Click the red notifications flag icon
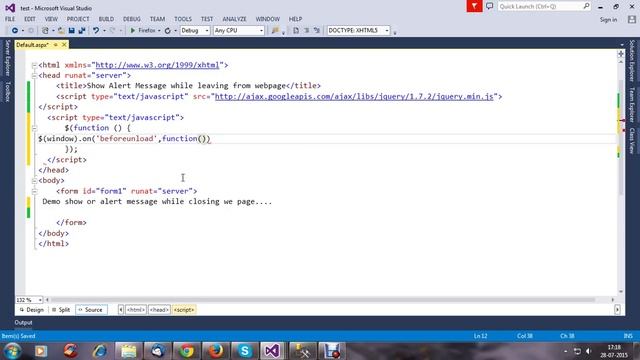This screenshot has height=360, width=640. tap(474, 6)
